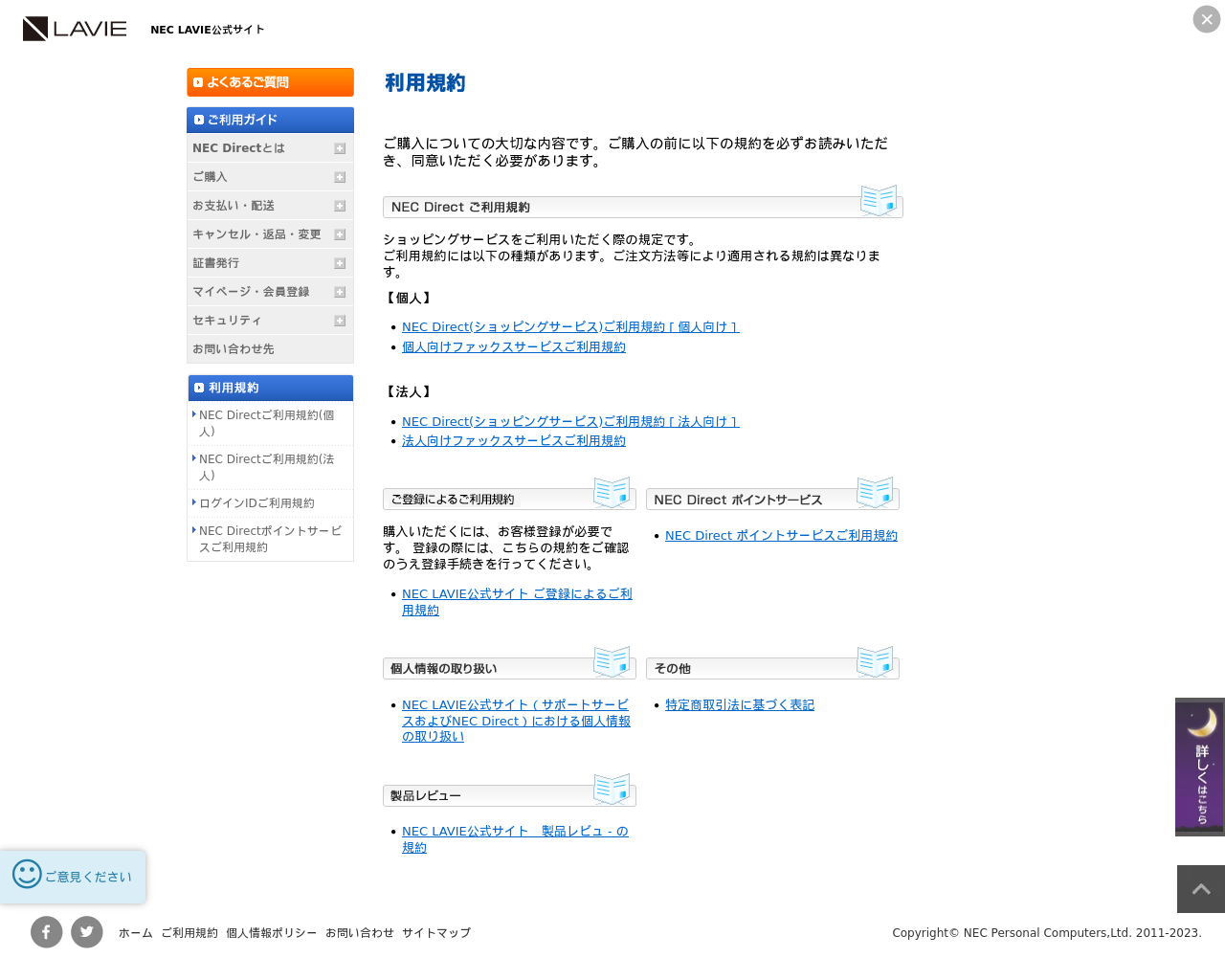
Task: Expand the マイページ・会員登録 section
Action: 270,292
